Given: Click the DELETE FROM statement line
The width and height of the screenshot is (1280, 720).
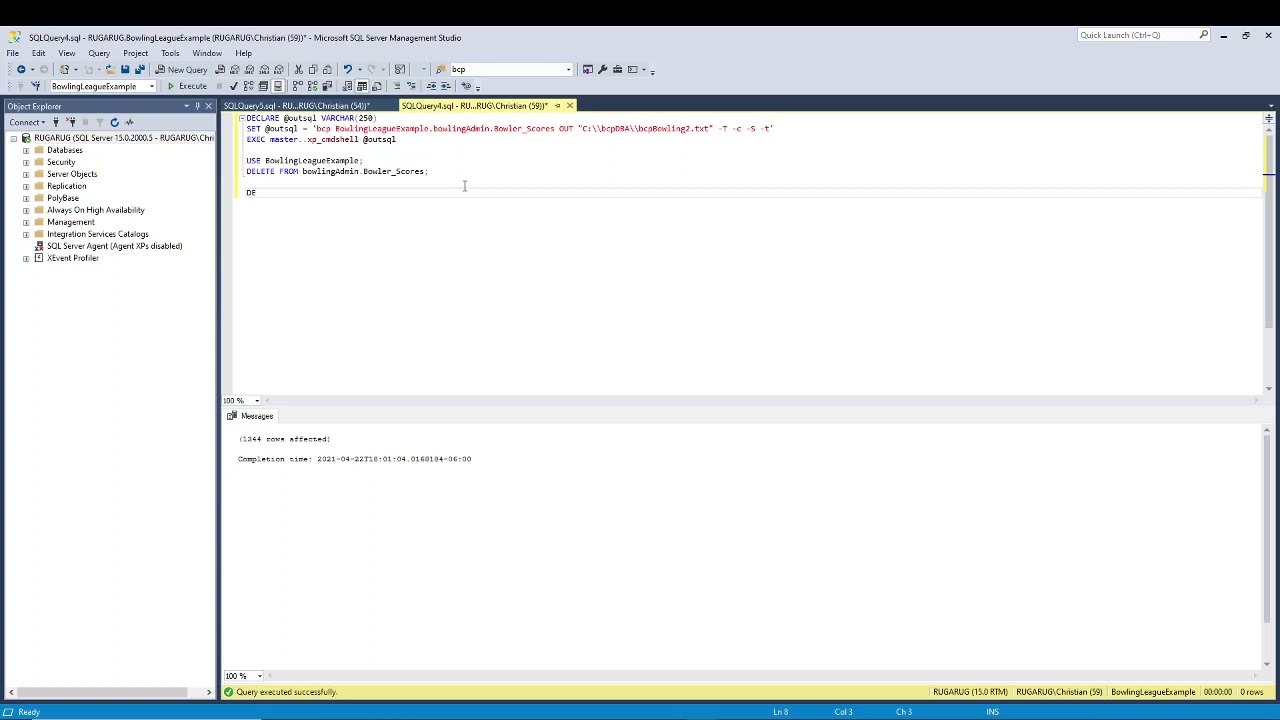Looking at the screenshot, I should coord(337,171).
